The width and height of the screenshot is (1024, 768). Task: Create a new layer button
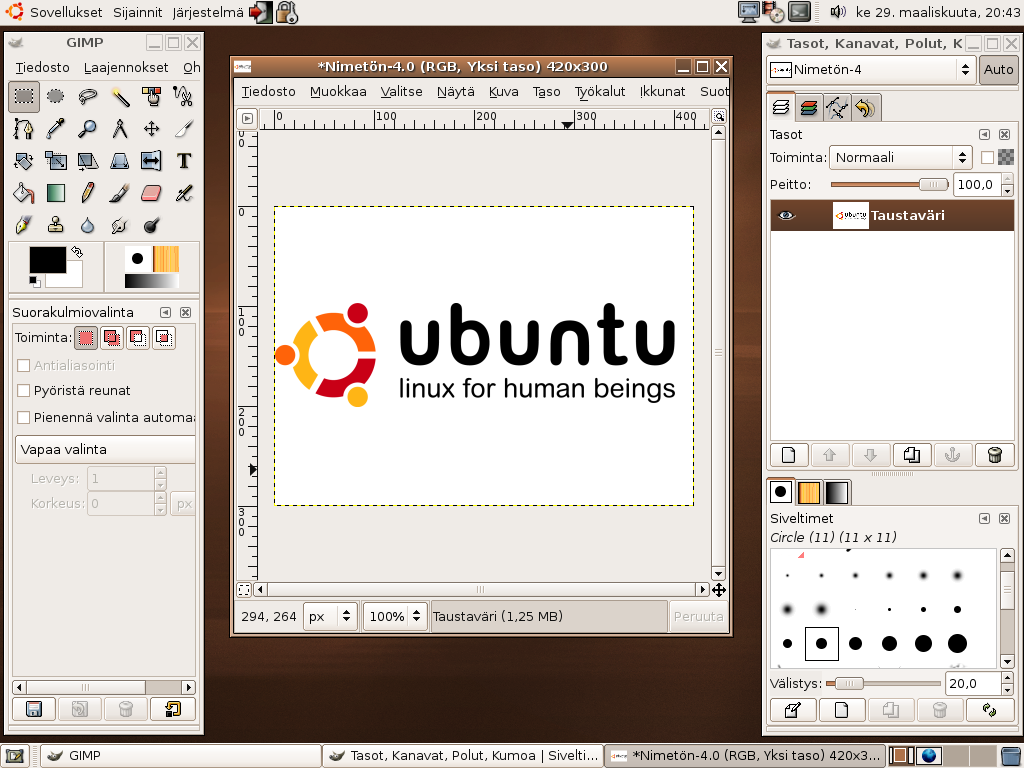pos(789,455)
